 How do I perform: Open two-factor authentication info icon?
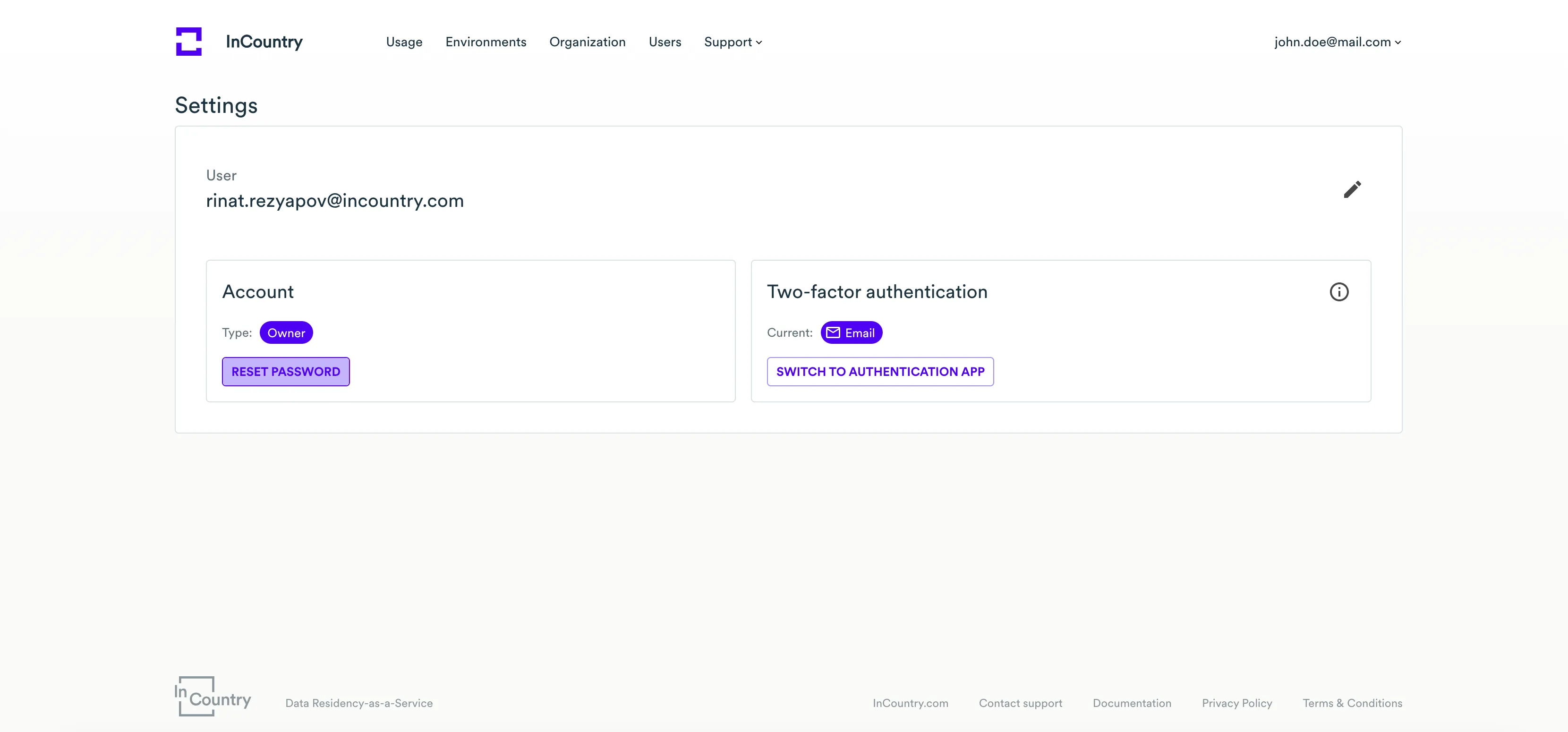click(1338, 292)
